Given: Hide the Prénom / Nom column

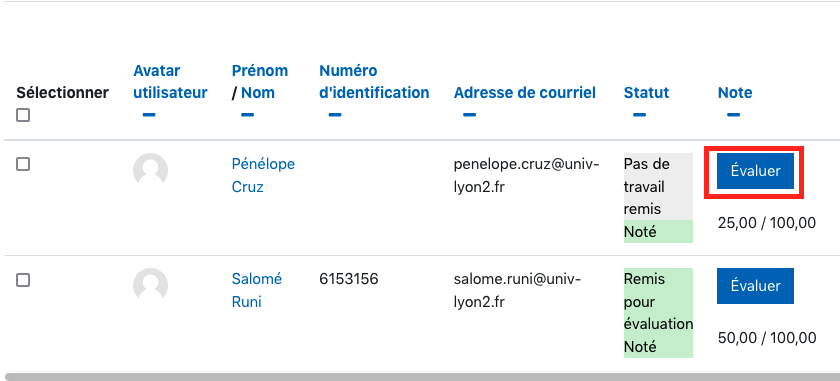Looking at the screenshot, I should pyautogui.click(x=248, y=115).
